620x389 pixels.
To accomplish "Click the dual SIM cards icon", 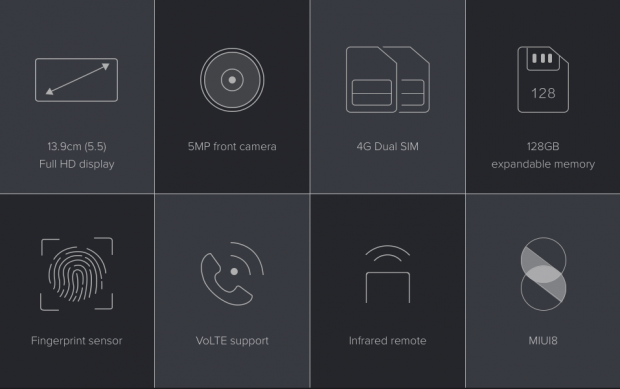I will tap(388, 79).
